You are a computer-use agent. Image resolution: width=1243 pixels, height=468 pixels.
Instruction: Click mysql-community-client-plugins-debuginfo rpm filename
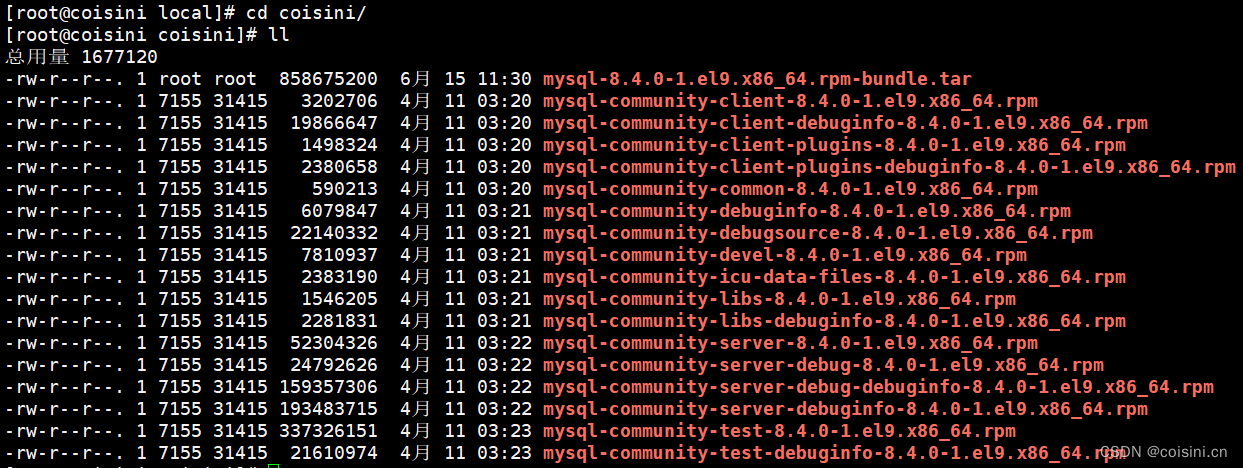point(889,167)
